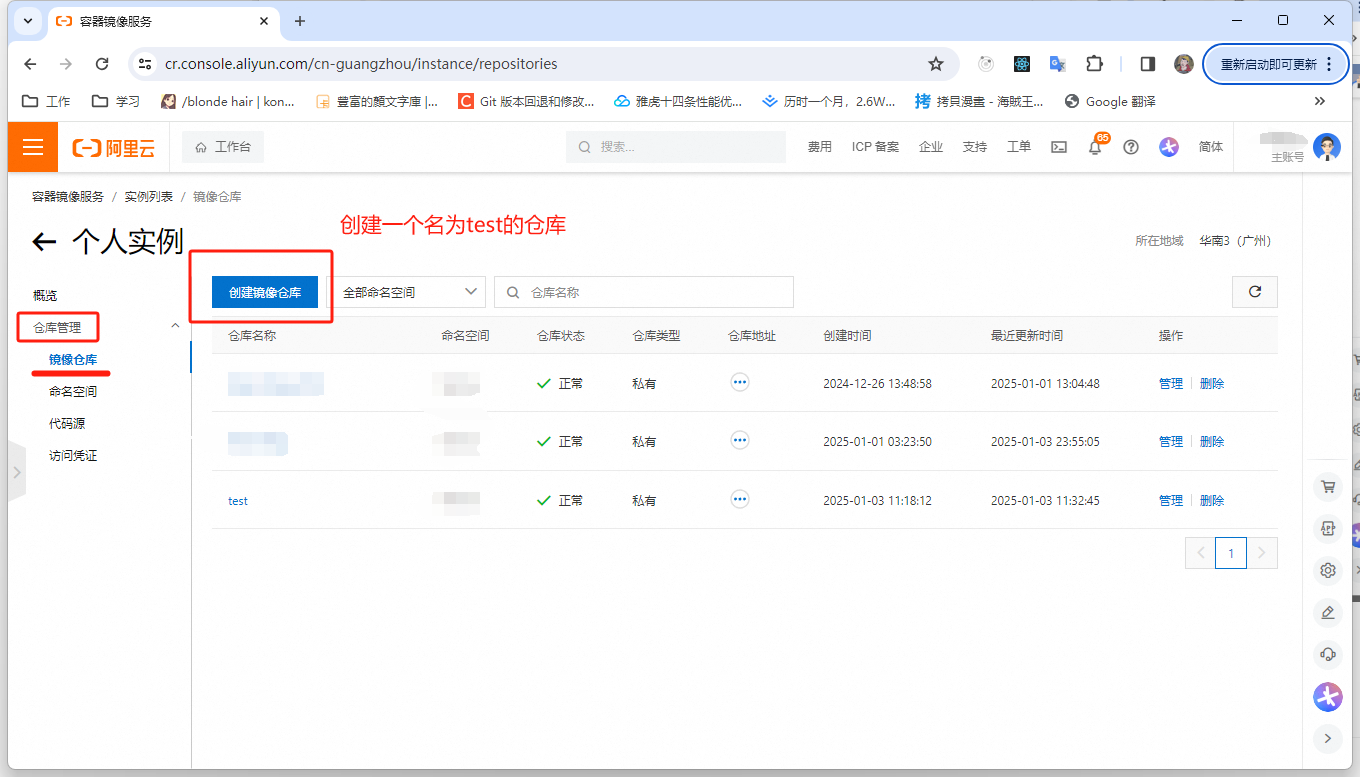
Task: Open the 工作台 workbench button
Action: [223, 147]
